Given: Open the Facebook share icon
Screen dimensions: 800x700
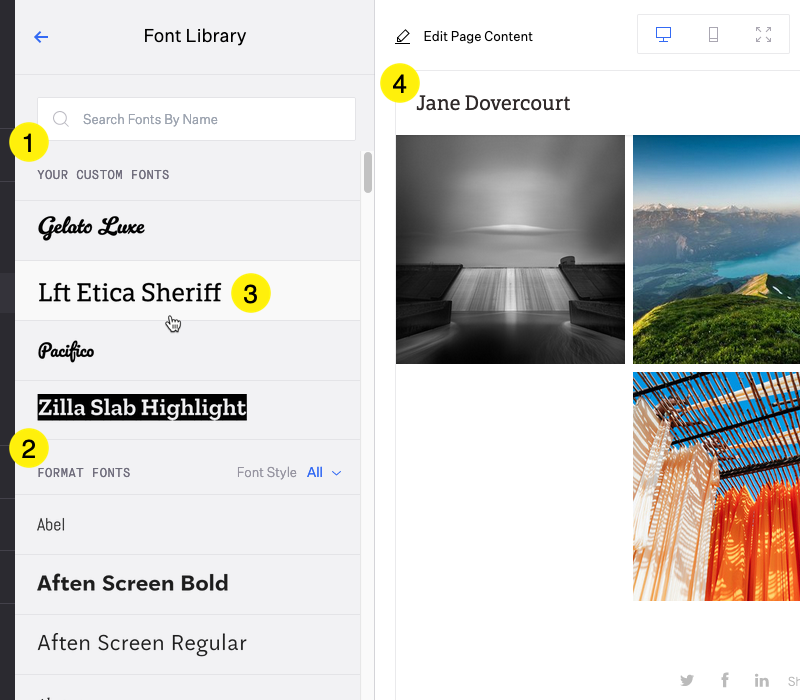Looking at the screenshot, I should click(x=724, y=680).
